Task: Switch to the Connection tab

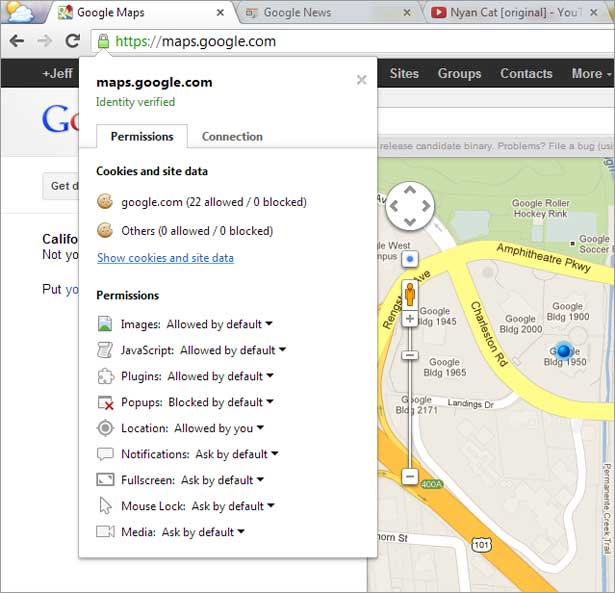Action: [232, 137]
